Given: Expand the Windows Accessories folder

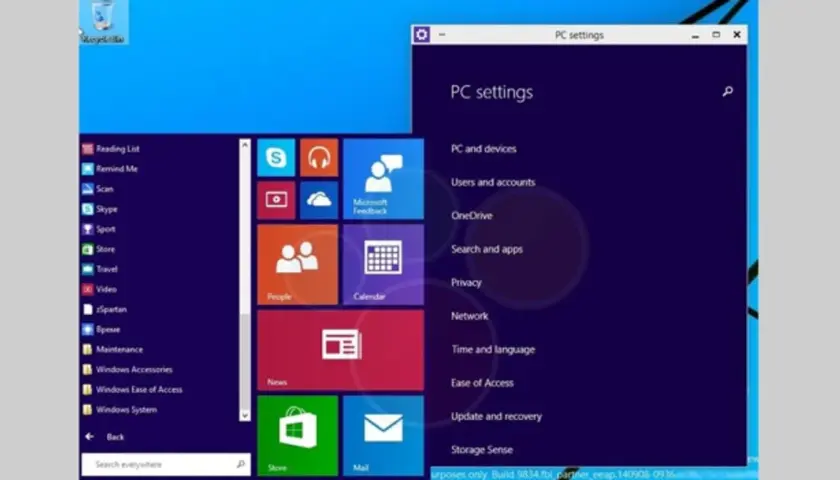Looking at the screenshot, I should coord(128,370).
